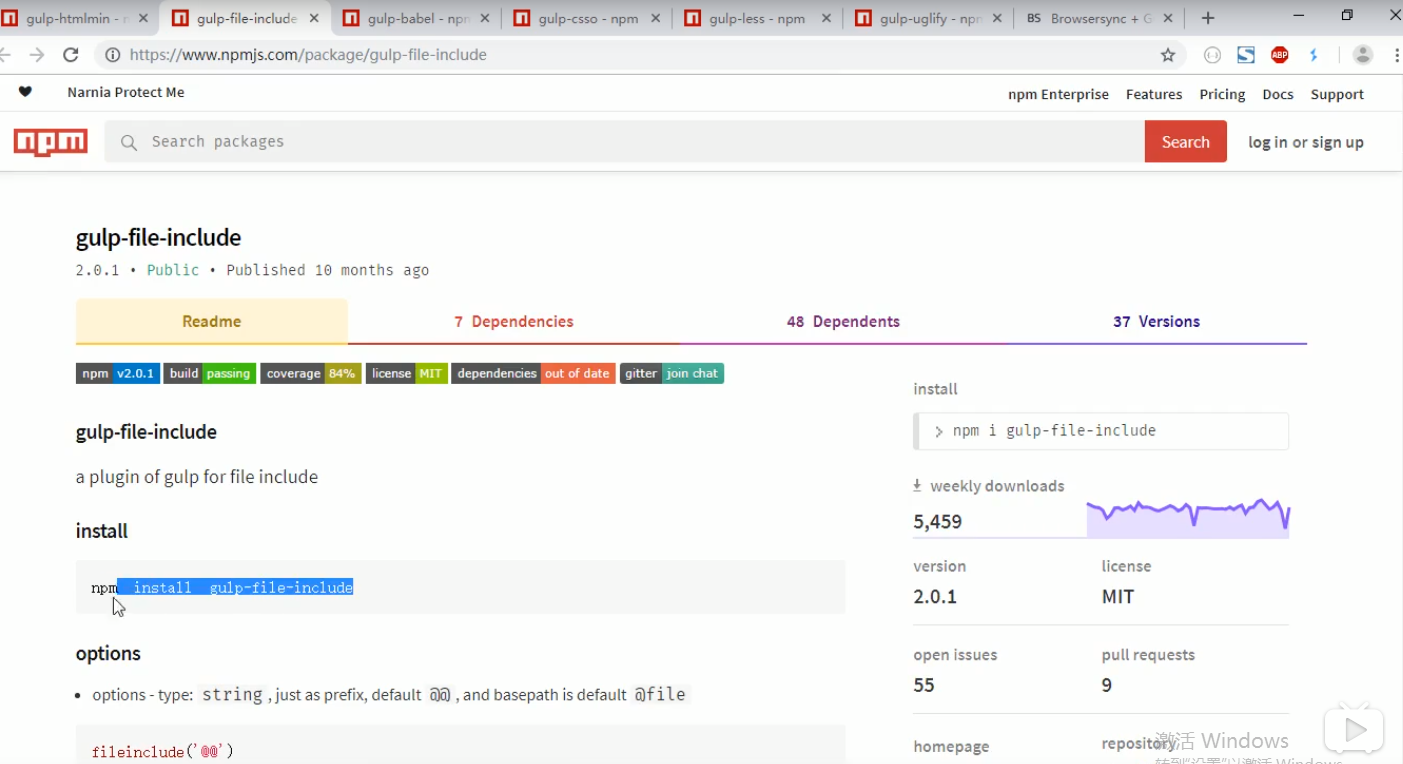Click the blue lightning extension icon

pos(1314,55)
